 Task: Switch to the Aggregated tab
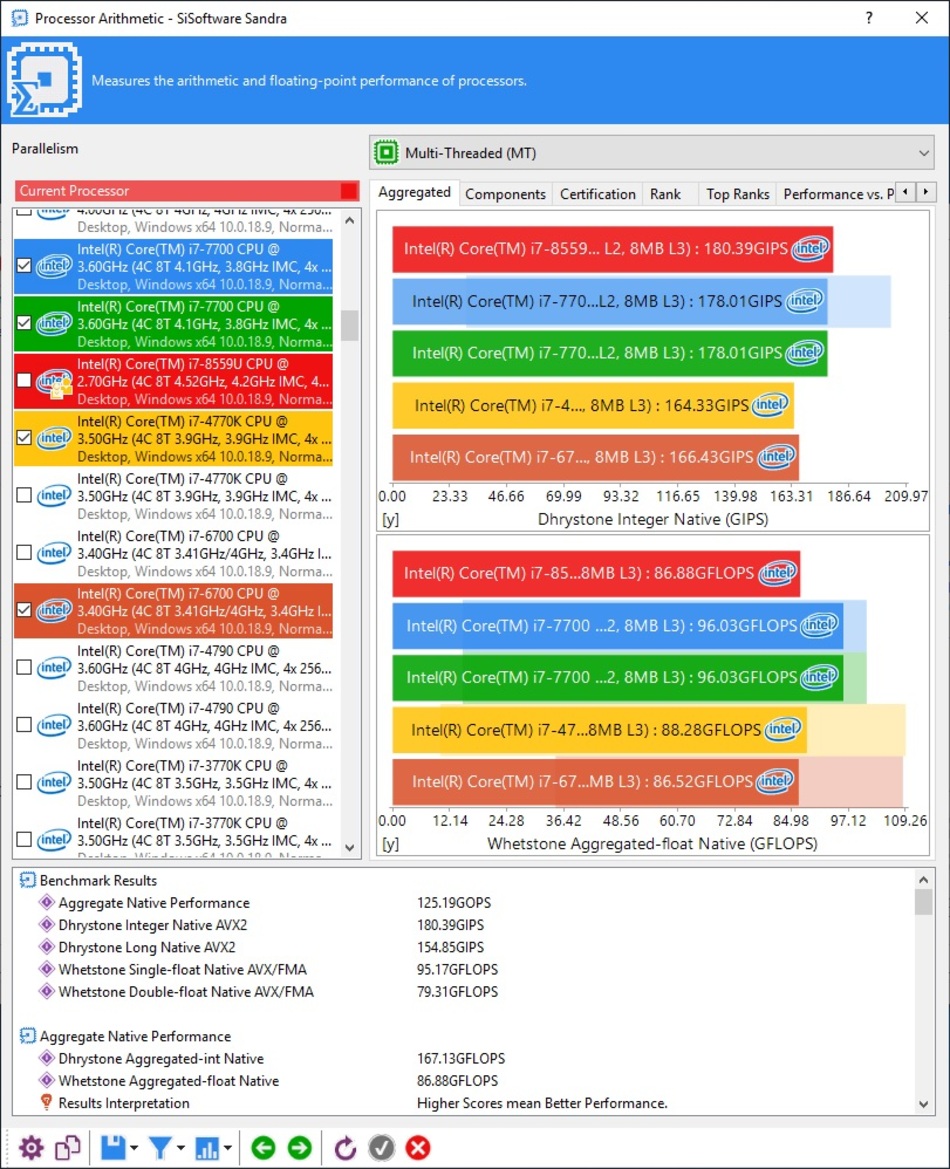point(415,192)
